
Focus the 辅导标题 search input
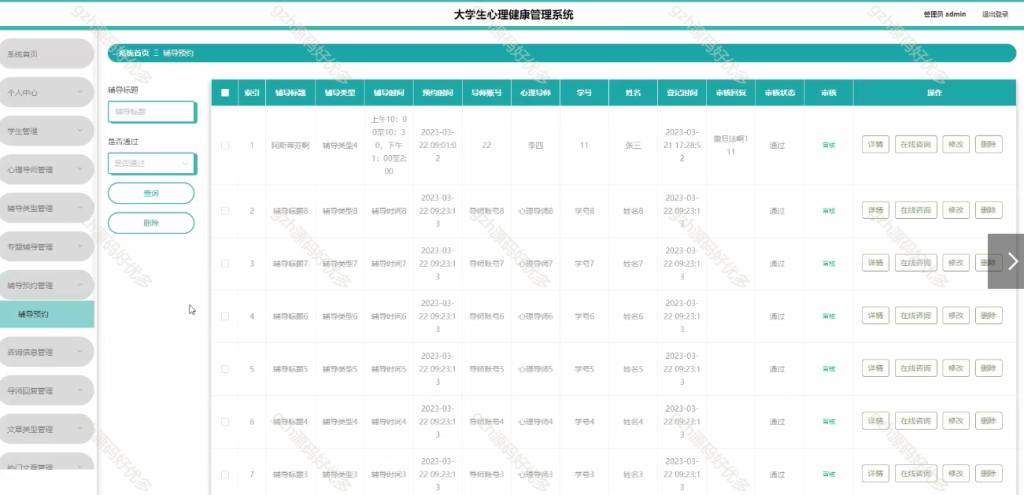tap(152, 112)
